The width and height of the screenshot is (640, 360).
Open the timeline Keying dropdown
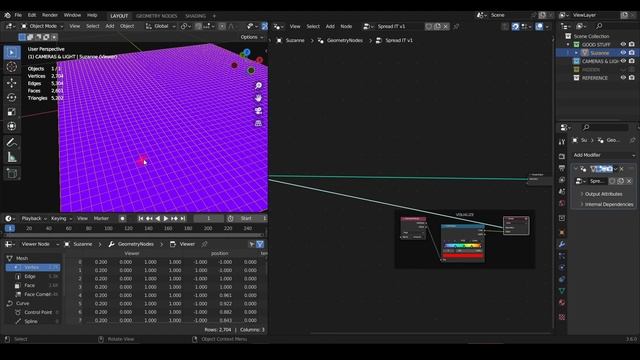[x=61, y=219]
